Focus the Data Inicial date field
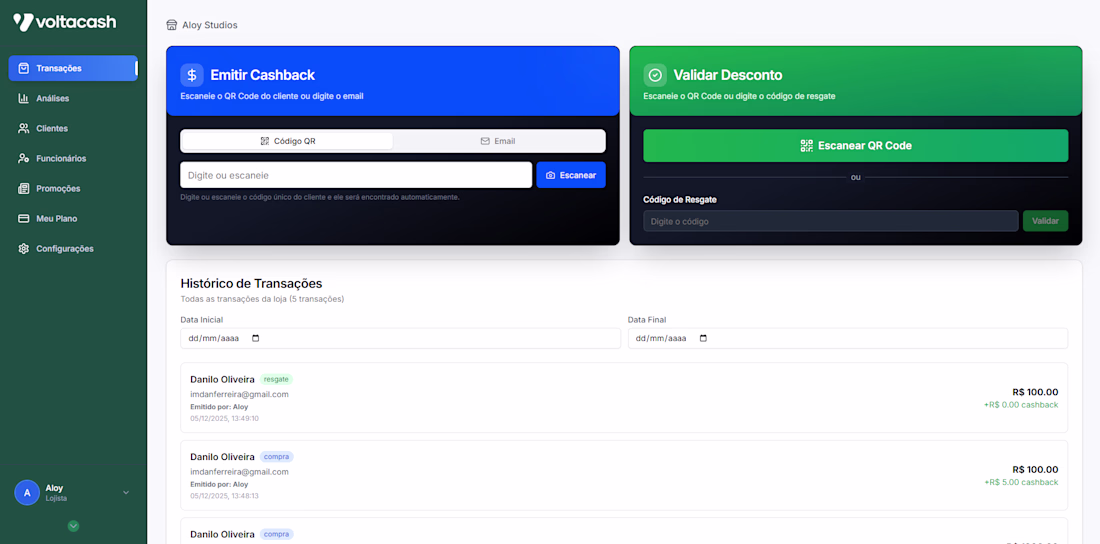Viewport: 1100px width, 544px height. 401,338
